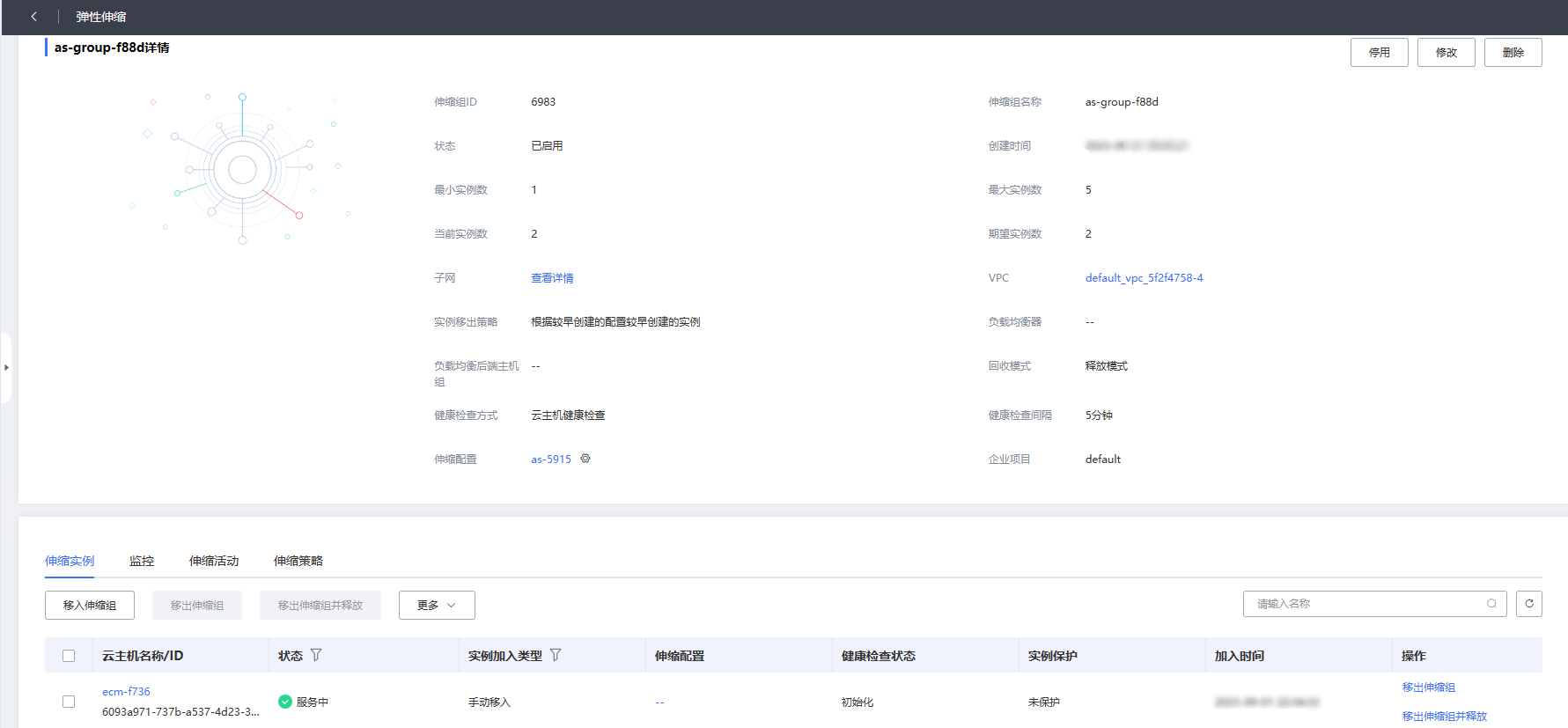The width and height of the screenshot is (1568, 728).
Task: Click the 请输入名称 search field
Action: [1365, 604]
